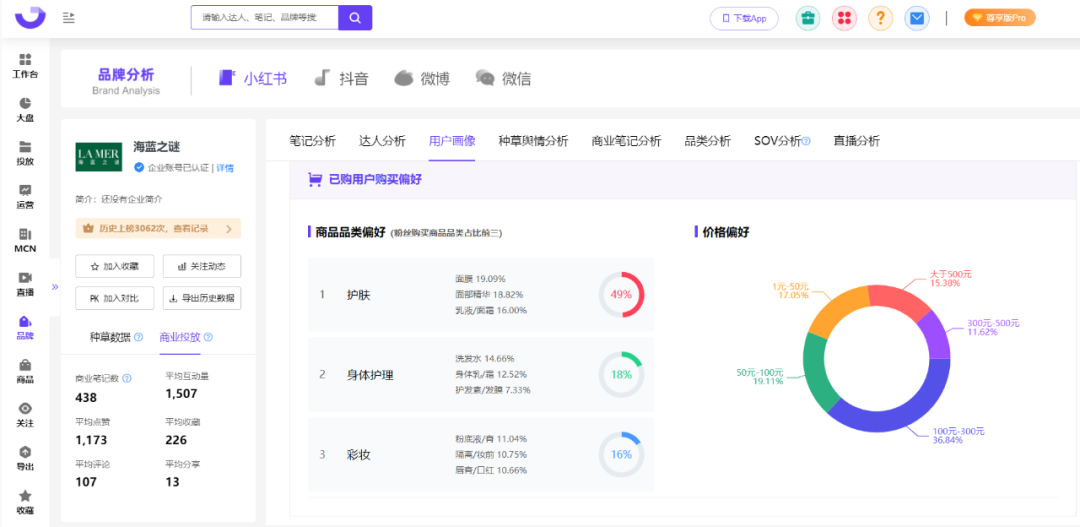Viewport: 1080px width, 527px height.
Task: Open 直播 in the left sidebar
Action: tap(25, 284)
